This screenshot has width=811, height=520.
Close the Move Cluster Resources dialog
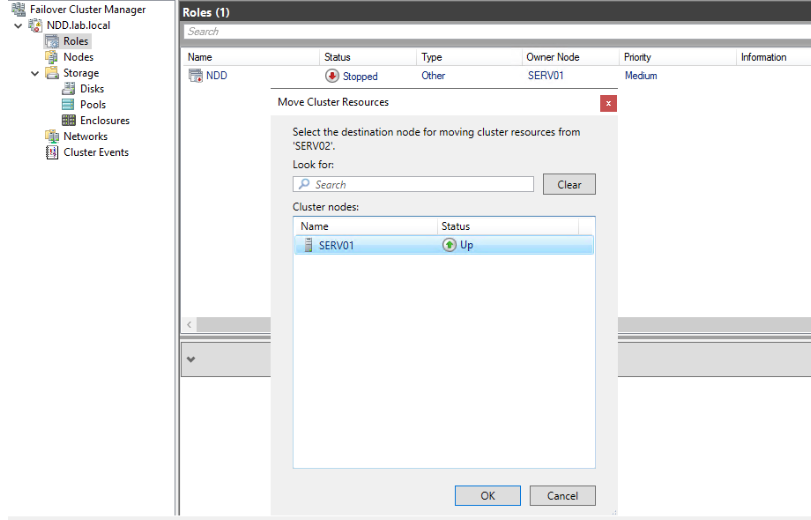(x=608, y=103)
